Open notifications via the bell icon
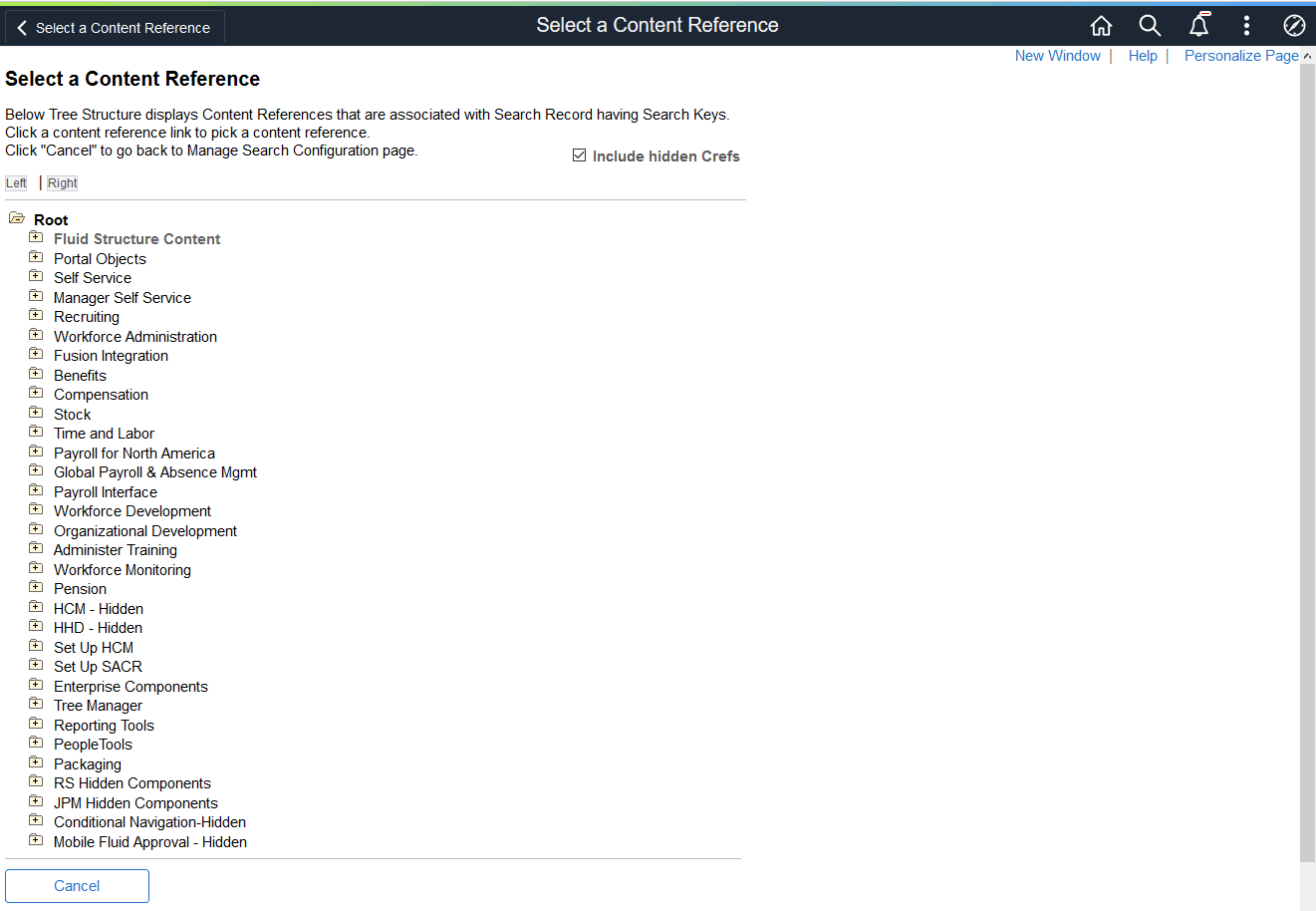1316x911 pixels. (x=1198, y=25)
